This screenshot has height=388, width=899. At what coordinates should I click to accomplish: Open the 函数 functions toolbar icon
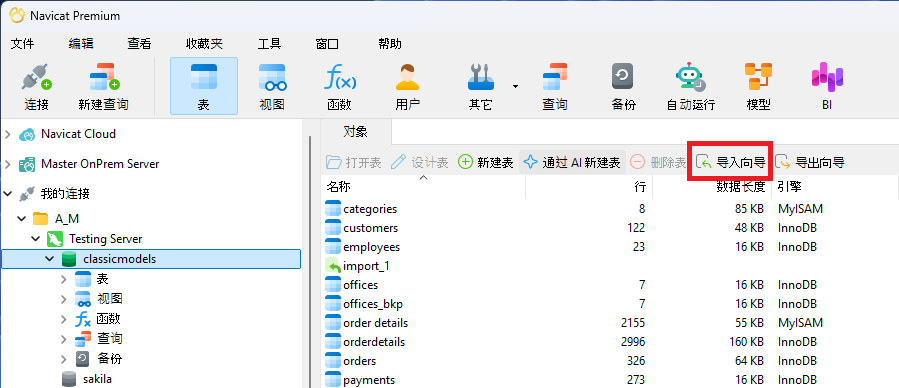click(x=339, y=87)
